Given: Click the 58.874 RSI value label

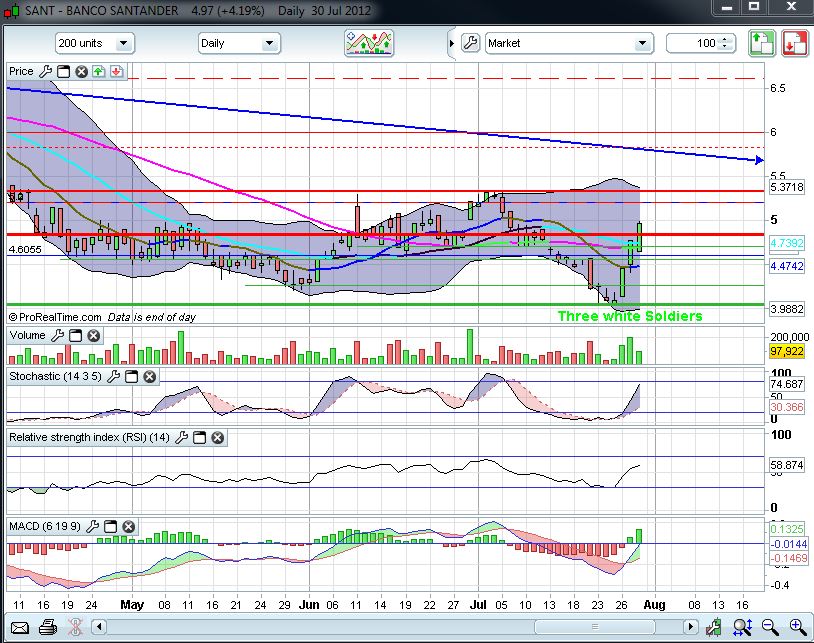Looking at the screenshot, I should pyautogui.click(x=787, y=465).
